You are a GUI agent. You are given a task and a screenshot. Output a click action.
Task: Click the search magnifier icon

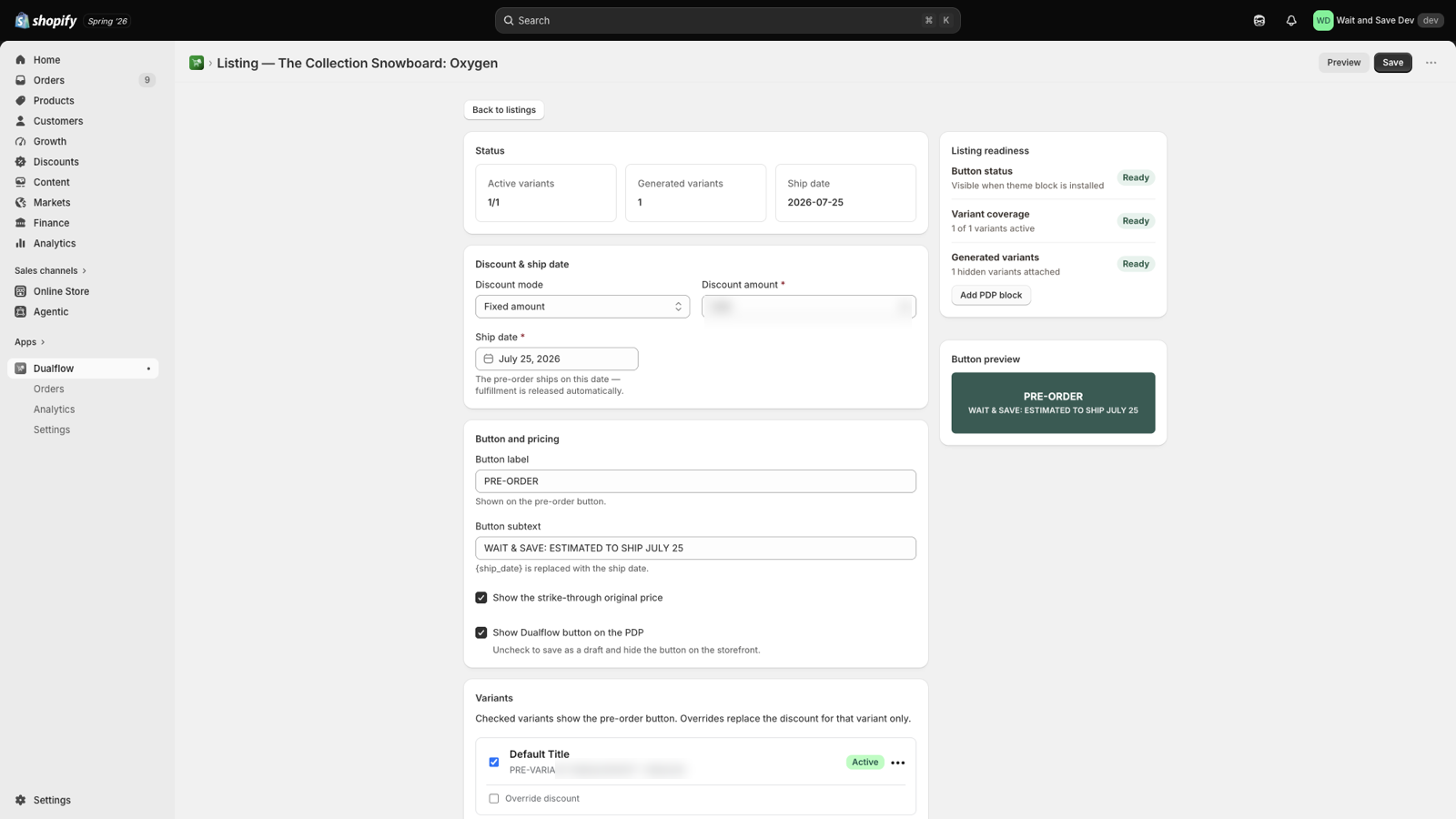tap(510, 20)
